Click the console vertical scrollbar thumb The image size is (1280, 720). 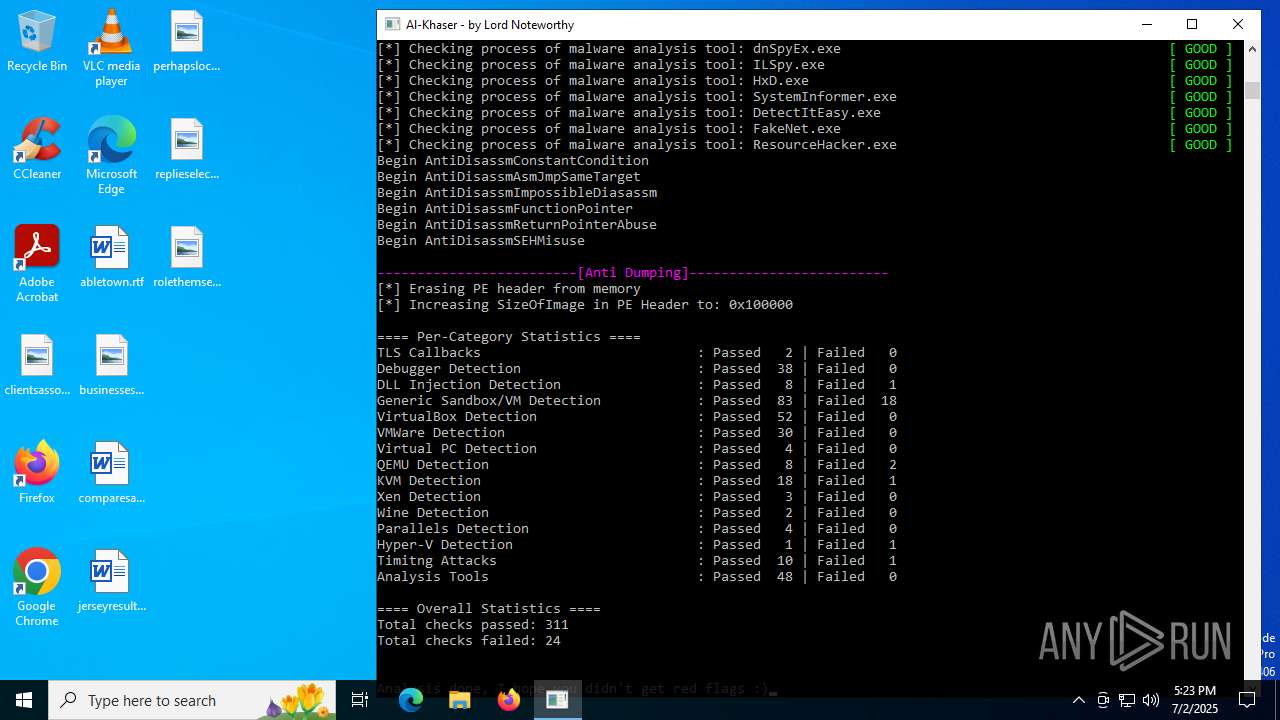[x=1252, y=90]
